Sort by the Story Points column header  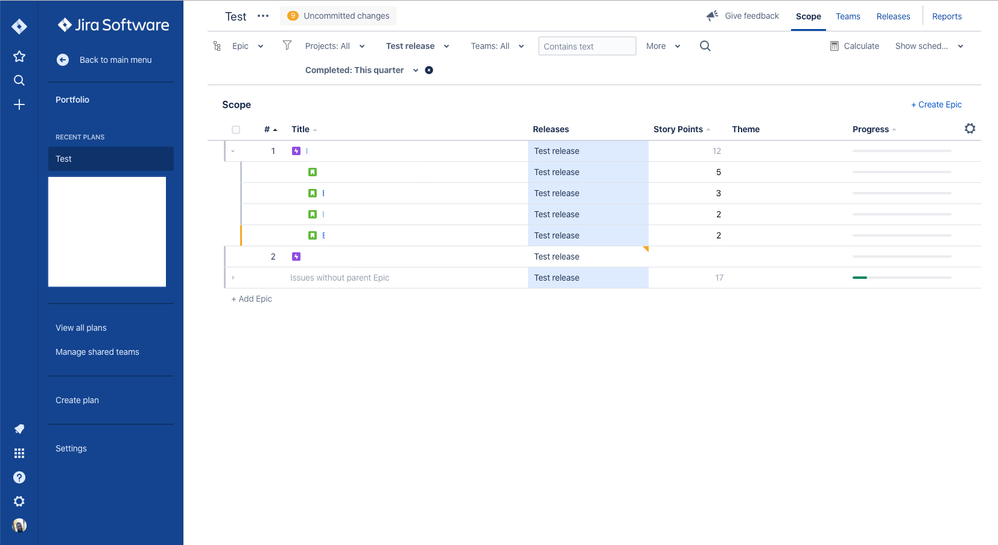coord(682,129)
